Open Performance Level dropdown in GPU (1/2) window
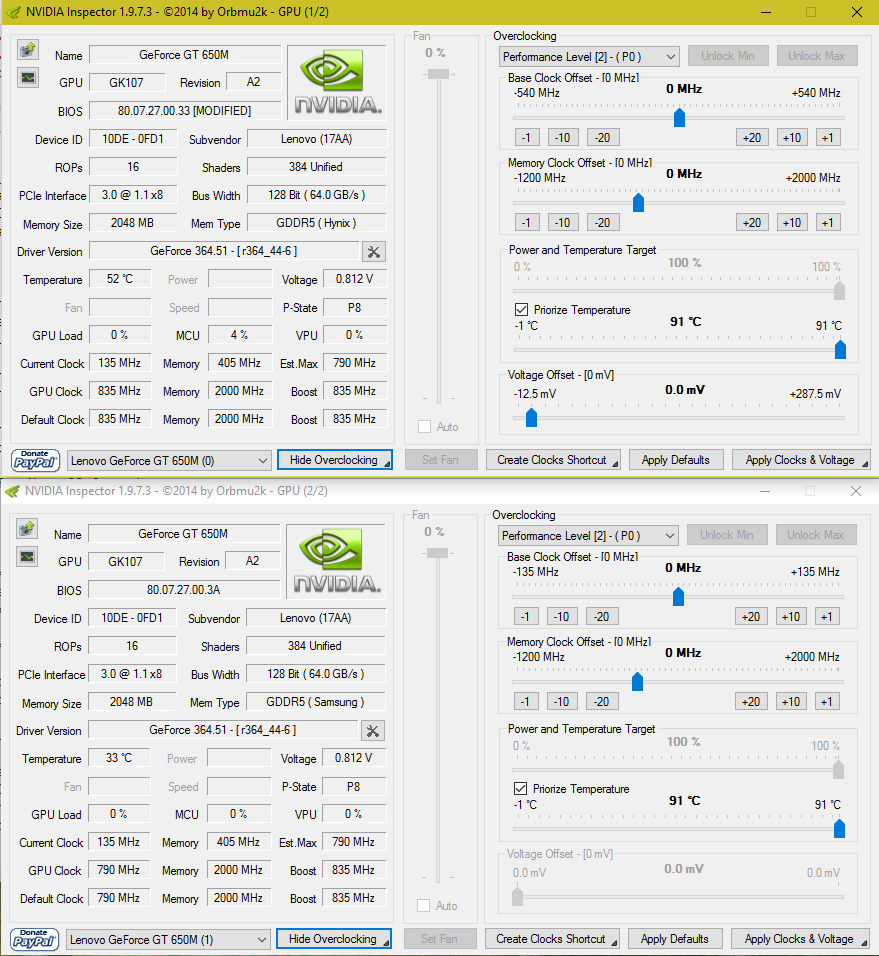 [589, 57]
